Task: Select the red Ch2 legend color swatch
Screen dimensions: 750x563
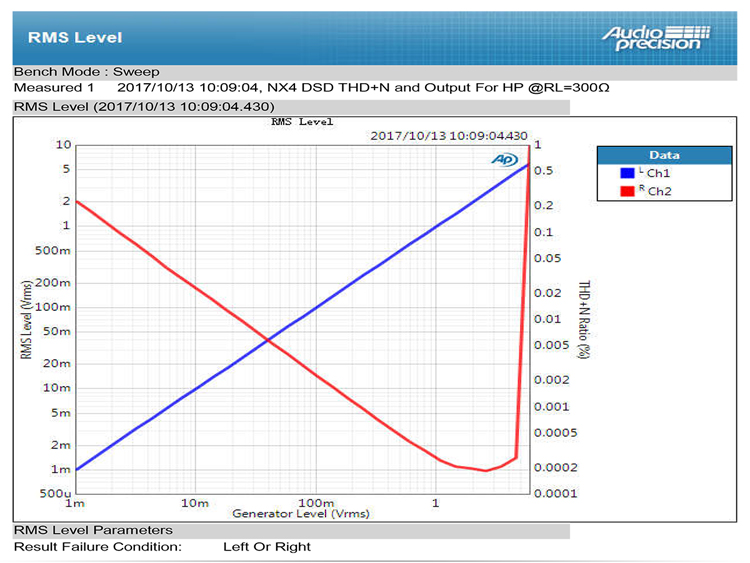Action: [x=627, y=190]
